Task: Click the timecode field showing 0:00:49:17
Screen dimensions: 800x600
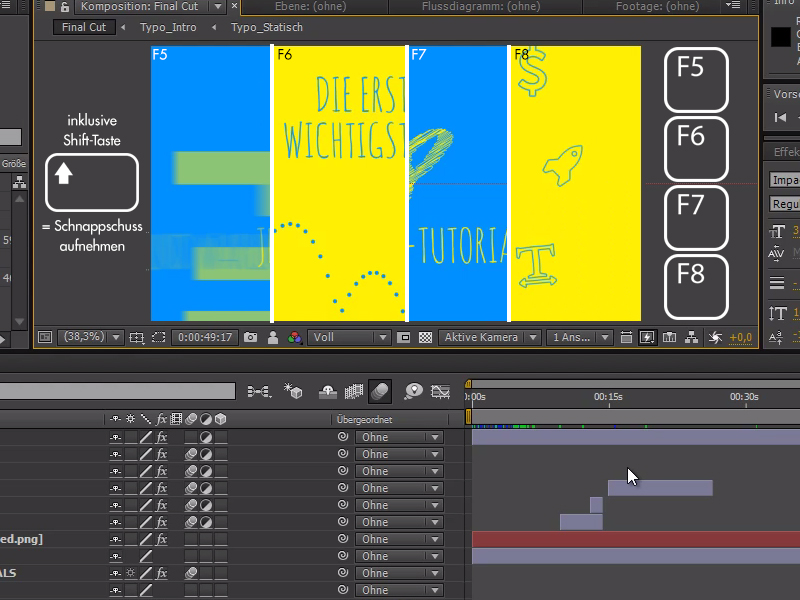Action: [x=208, y=337]
